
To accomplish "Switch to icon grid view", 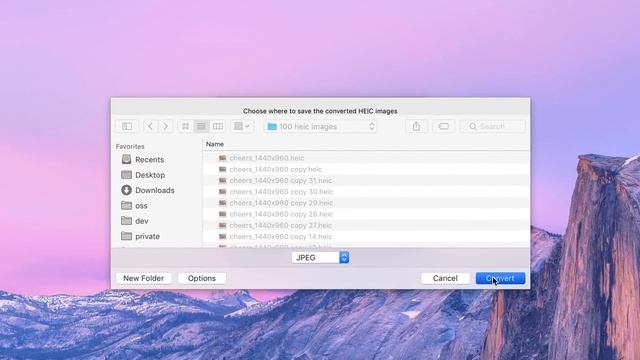I will (x=185, y=127).
